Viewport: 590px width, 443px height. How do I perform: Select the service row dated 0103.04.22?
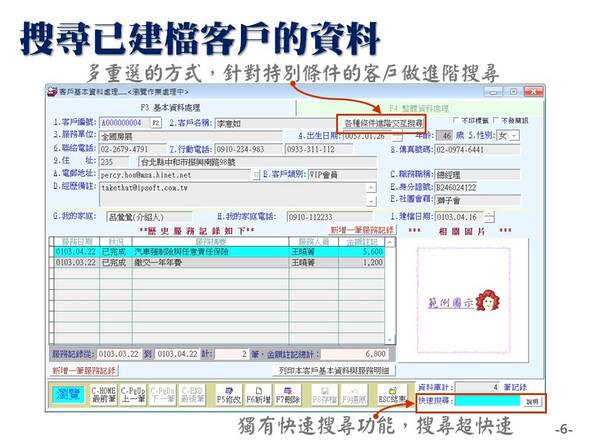point(220,252)
